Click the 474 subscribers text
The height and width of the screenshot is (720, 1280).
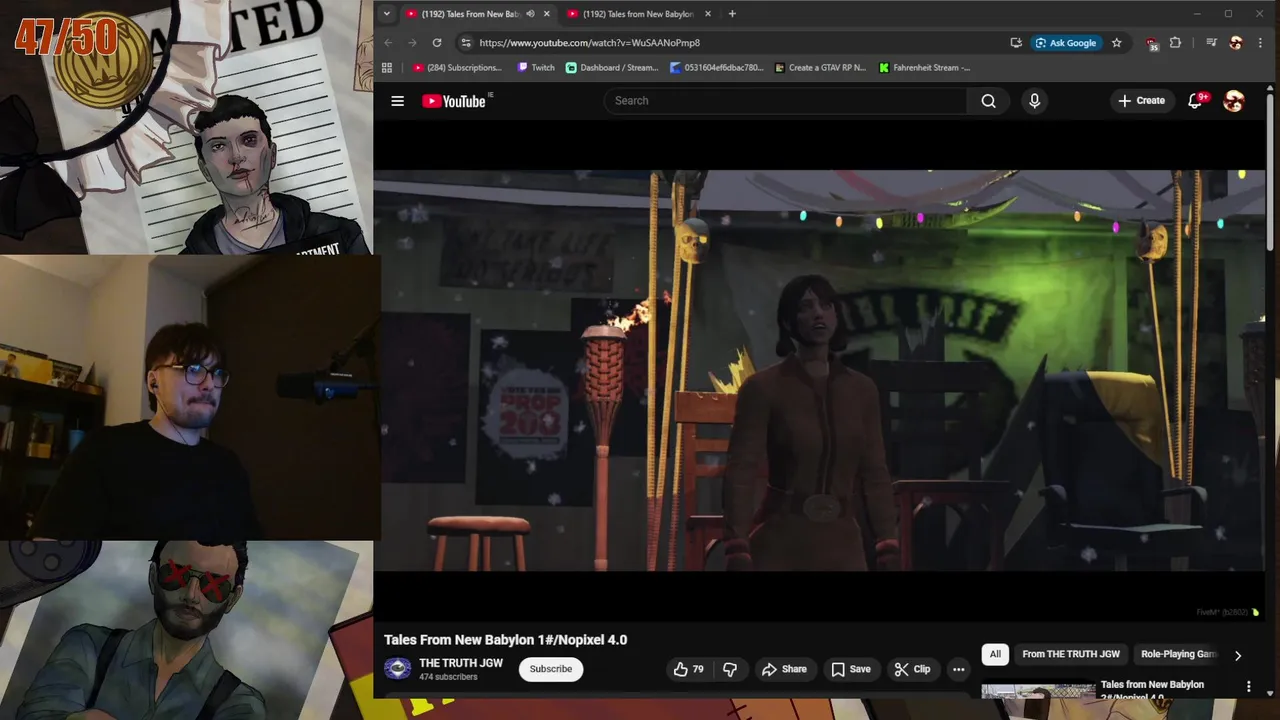click(448, 677)
